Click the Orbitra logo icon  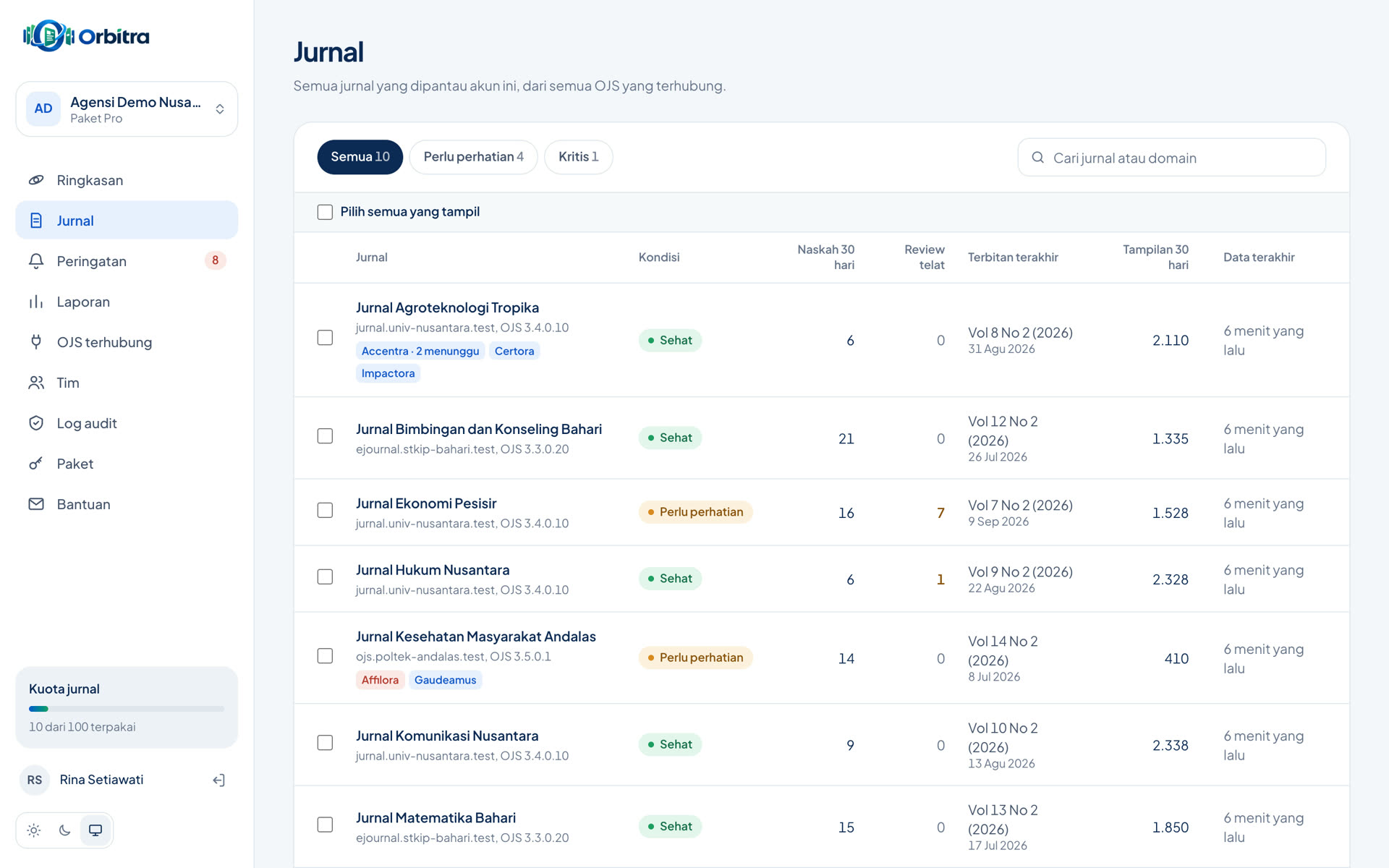tap(48, 35)
